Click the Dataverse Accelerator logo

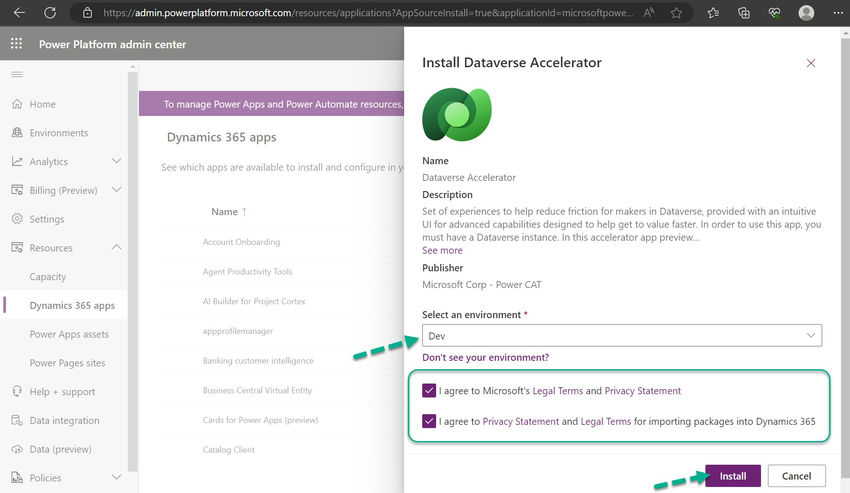[x=457, y=114]
